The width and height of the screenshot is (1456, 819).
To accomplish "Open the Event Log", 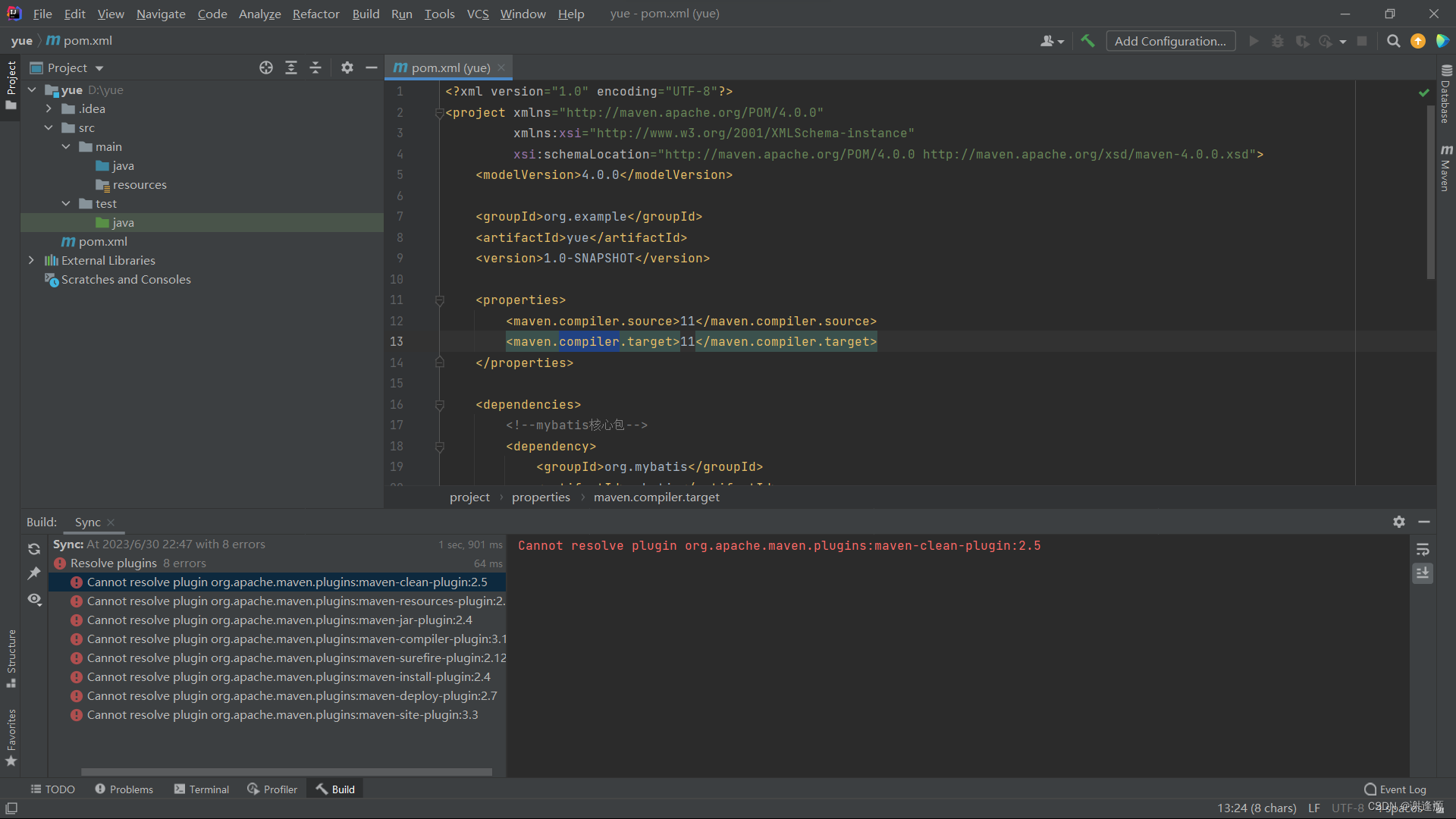I will (x=1395, y=789).
